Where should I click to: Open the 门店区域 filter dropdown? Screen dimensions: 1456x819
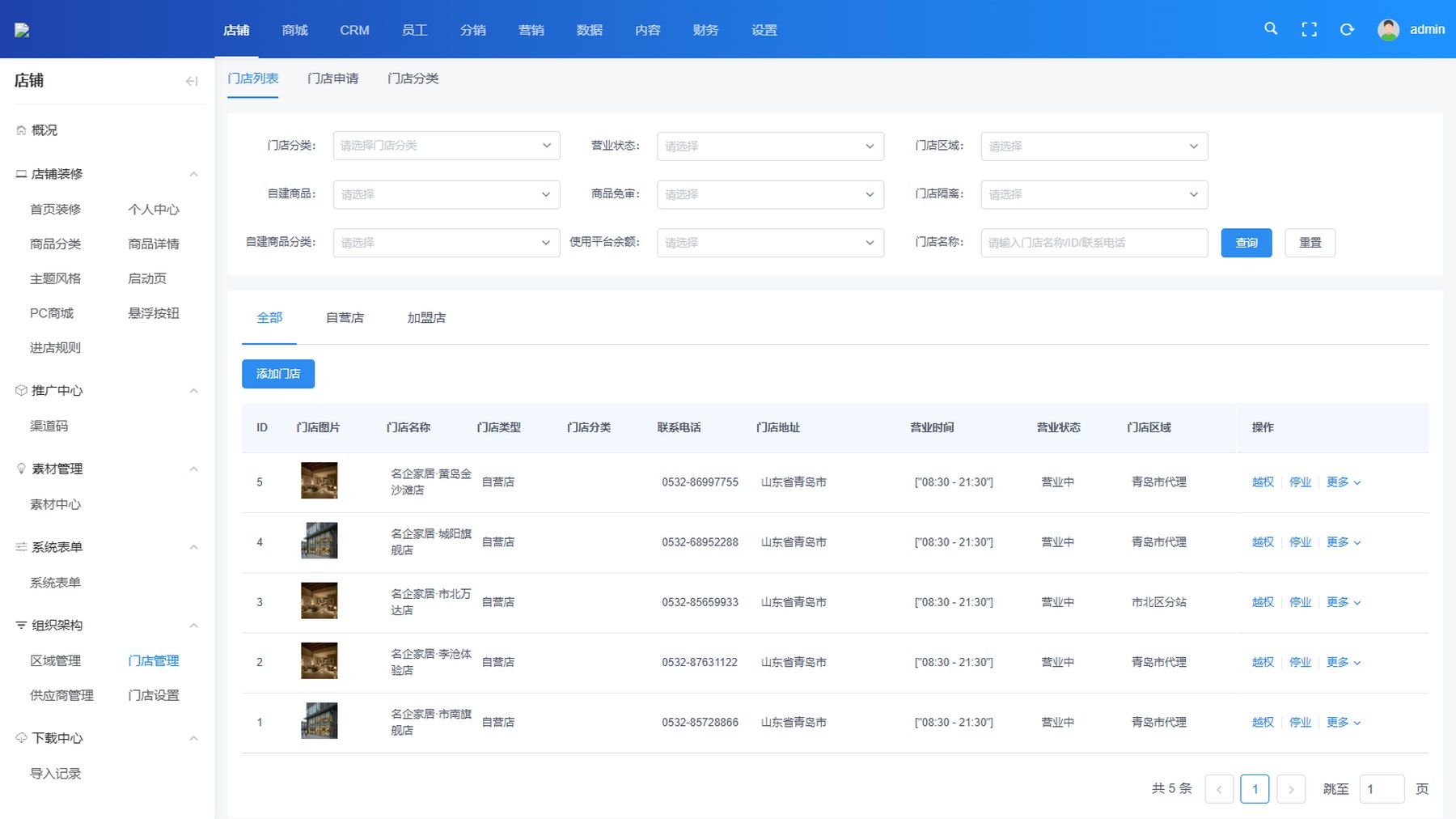coord(1094,146)
